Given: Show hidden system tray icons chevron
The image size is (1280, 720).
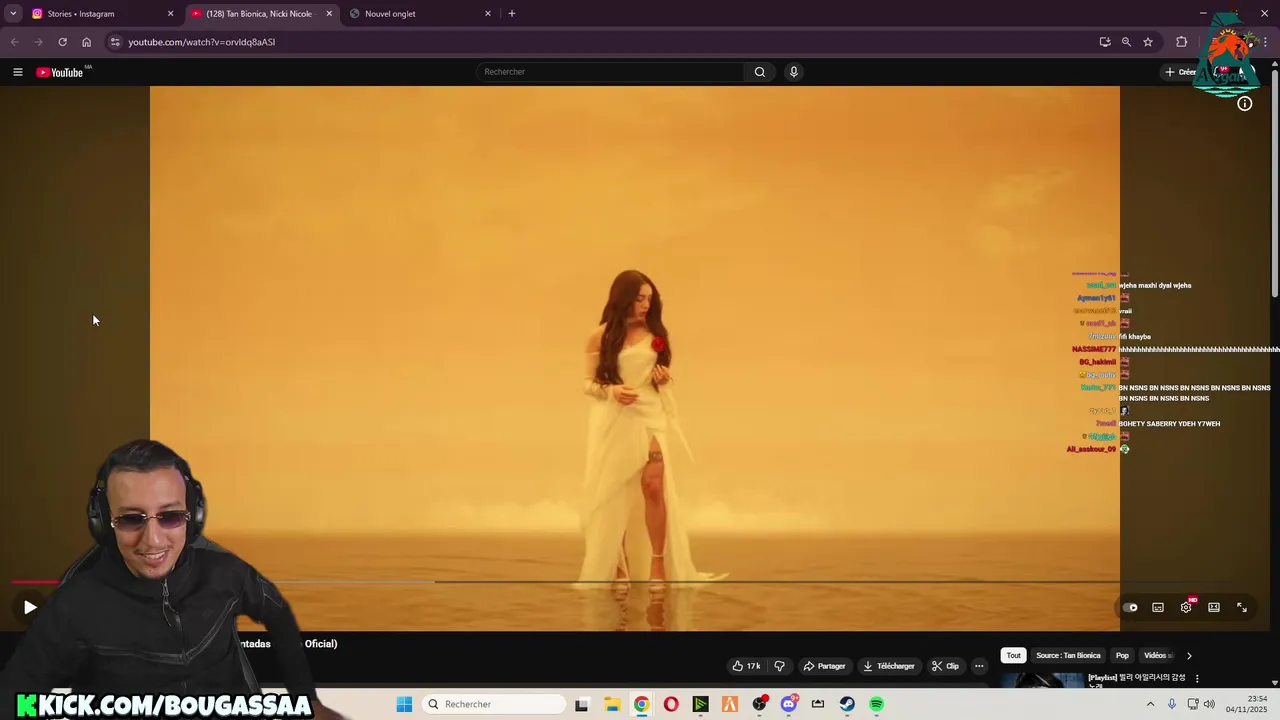Looking at the screenshot, I should pyautogui.click(x=1150, y=704).
